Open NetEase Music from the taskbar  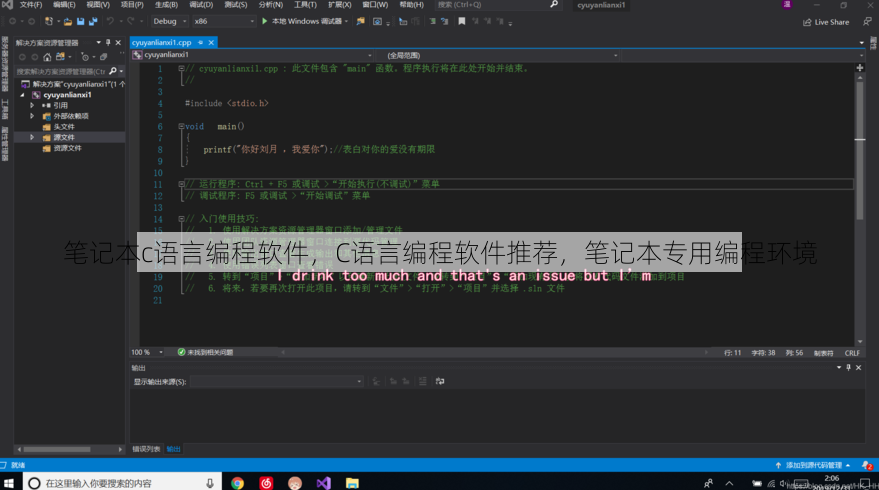tap(266, 483)
